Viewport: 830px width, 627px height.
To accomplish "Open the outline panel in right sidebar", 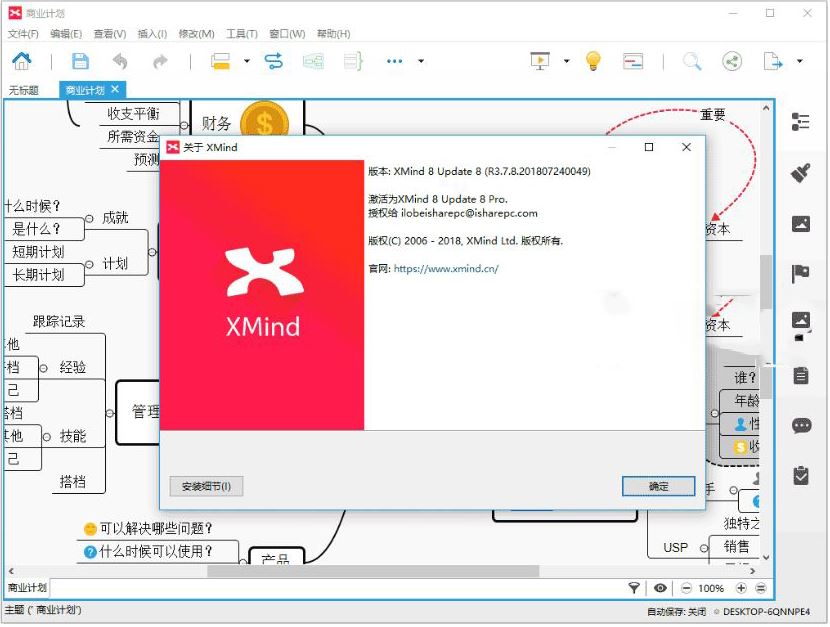I will [801, 122].
